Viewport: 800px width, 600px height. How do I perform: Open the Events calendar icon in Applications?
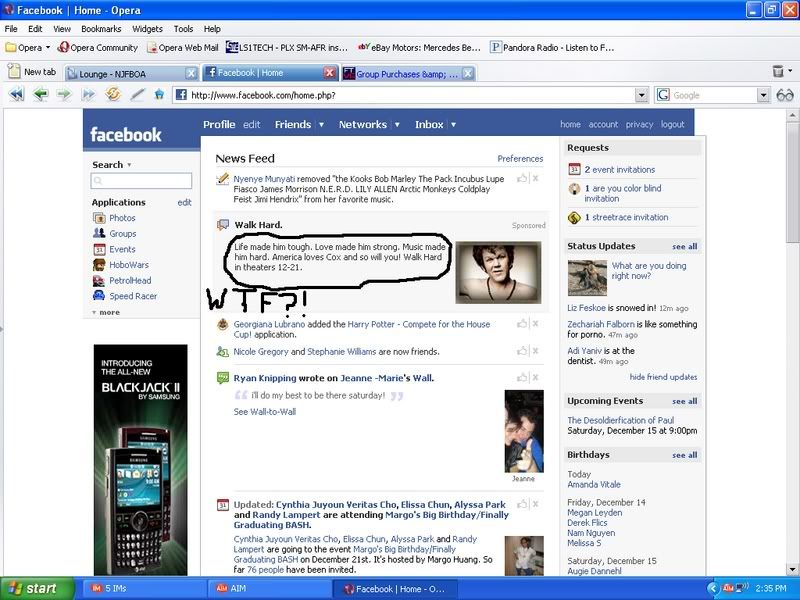99,249
